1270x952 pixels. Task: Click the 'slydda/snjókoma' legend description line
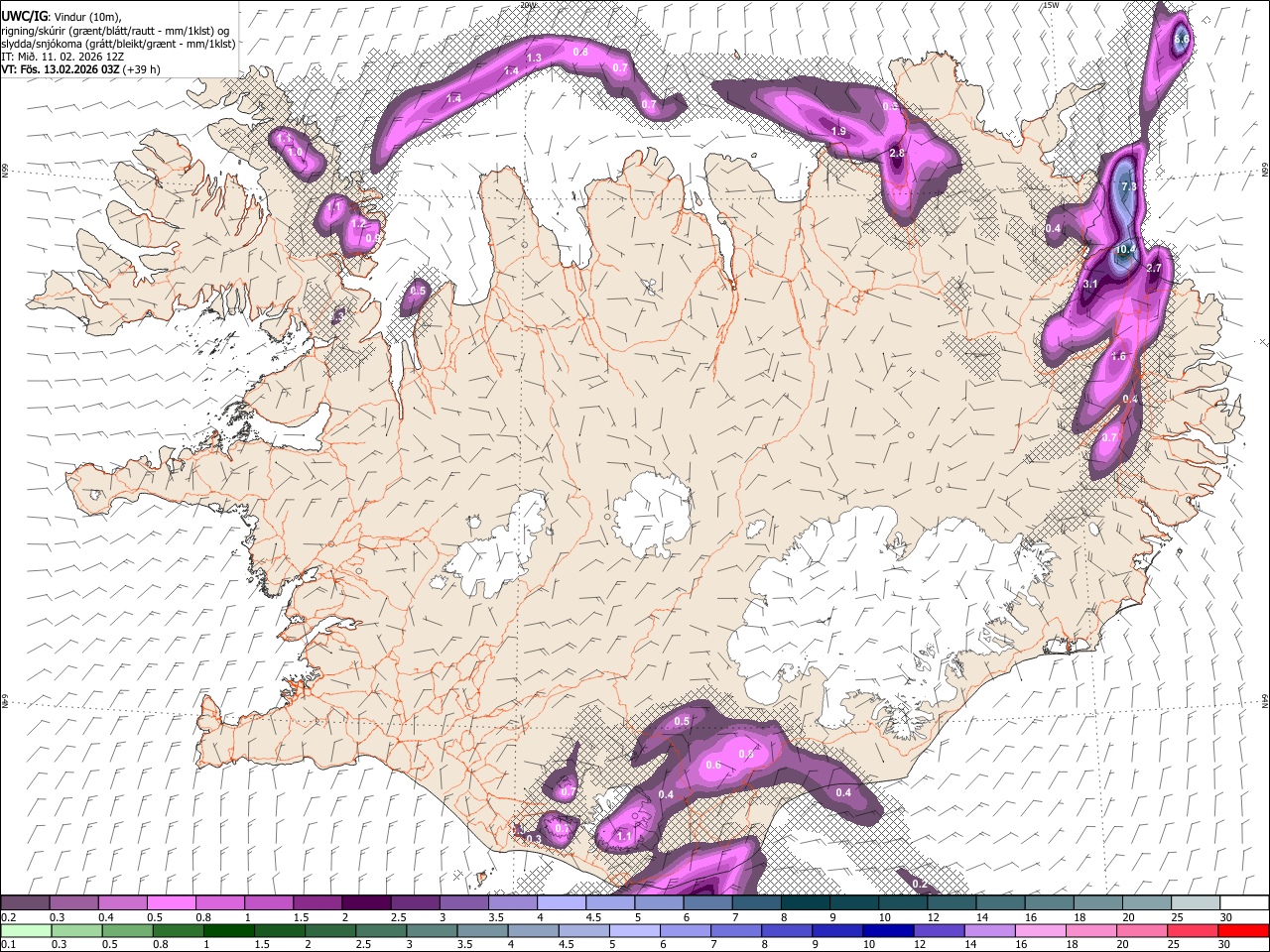(118, 44)
